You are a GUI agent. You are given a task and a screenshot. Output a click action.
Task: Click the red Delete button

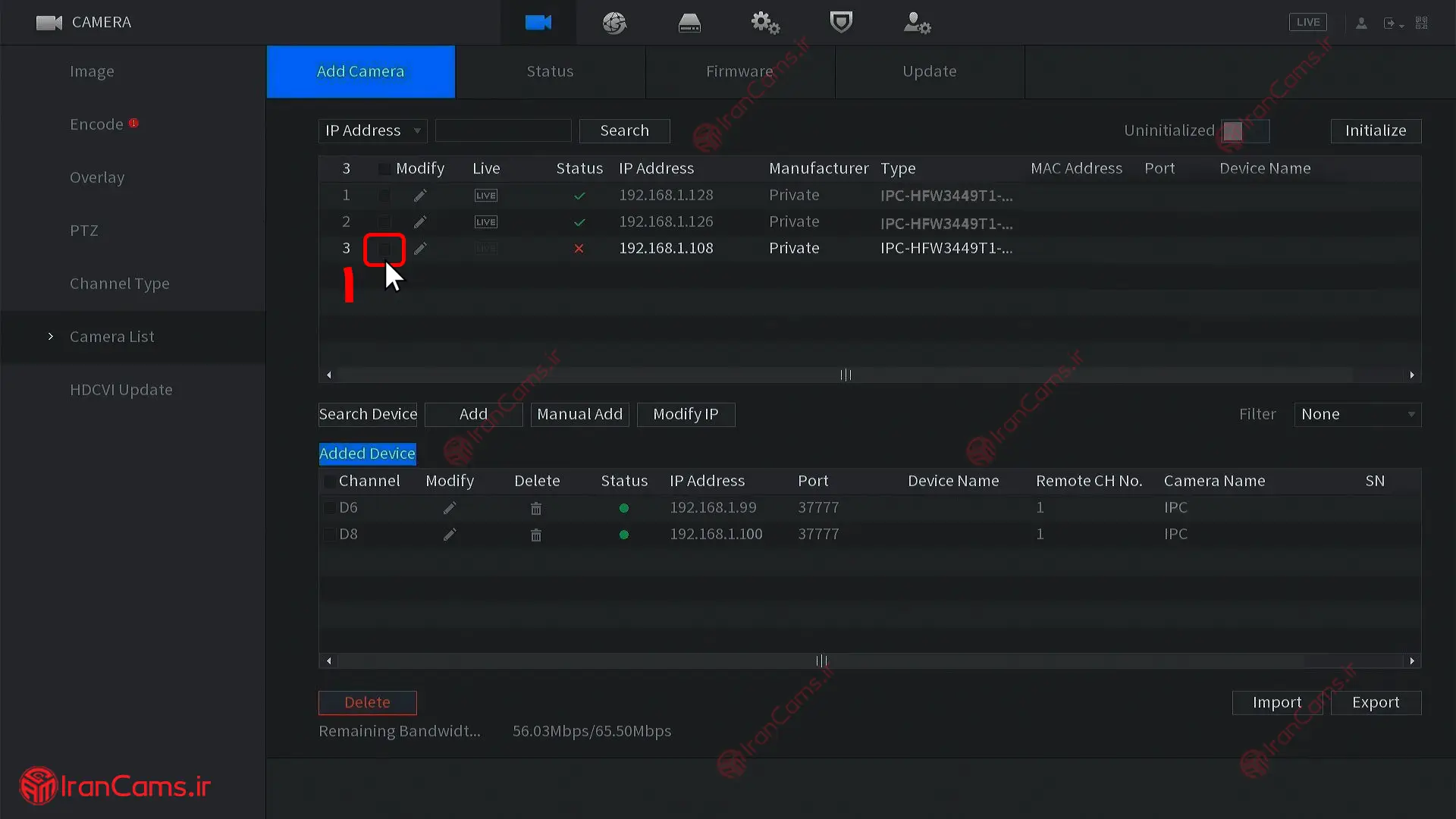(x=368, y=703)
